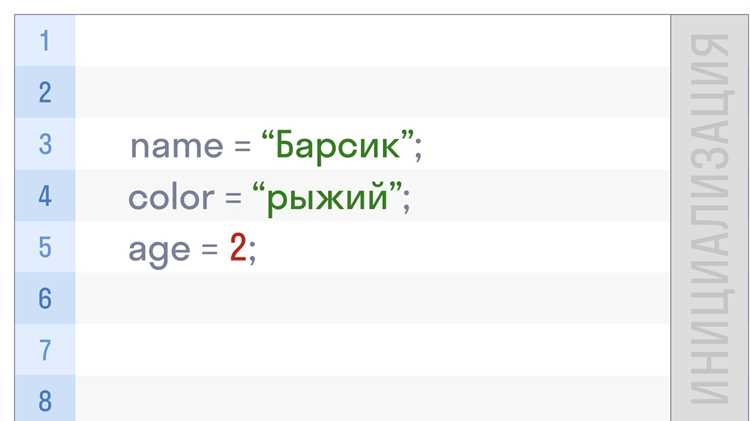Click the name variable on line 3
This screenshot has width=750, height=421.
(177, 146)
